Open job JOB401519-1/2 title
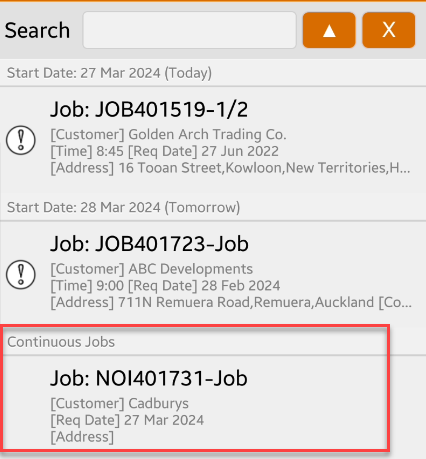The height and width of the screenshot is (459, 426). pyautogui.click(x=149, y=109)
